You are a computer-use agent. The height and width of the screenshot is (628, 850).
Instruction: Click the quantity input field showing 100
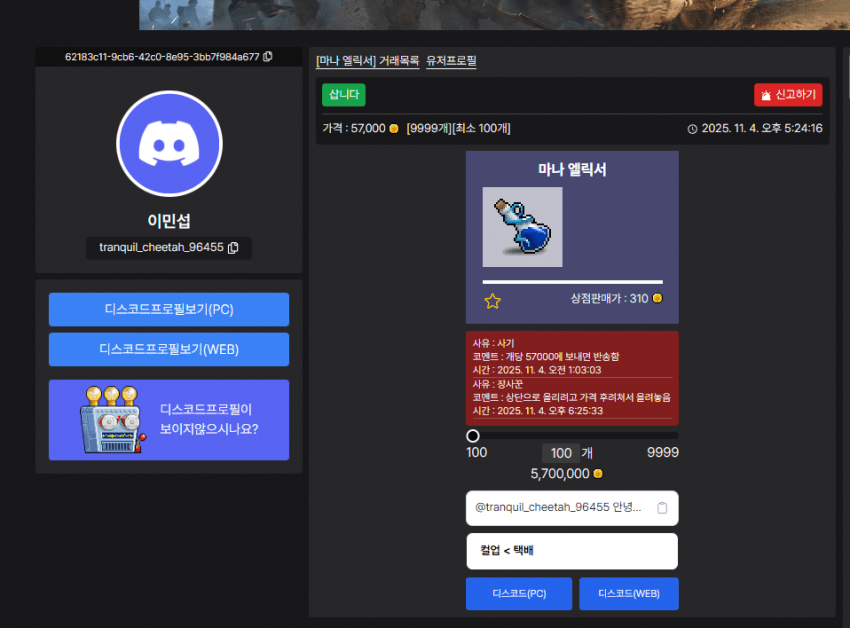560,454
